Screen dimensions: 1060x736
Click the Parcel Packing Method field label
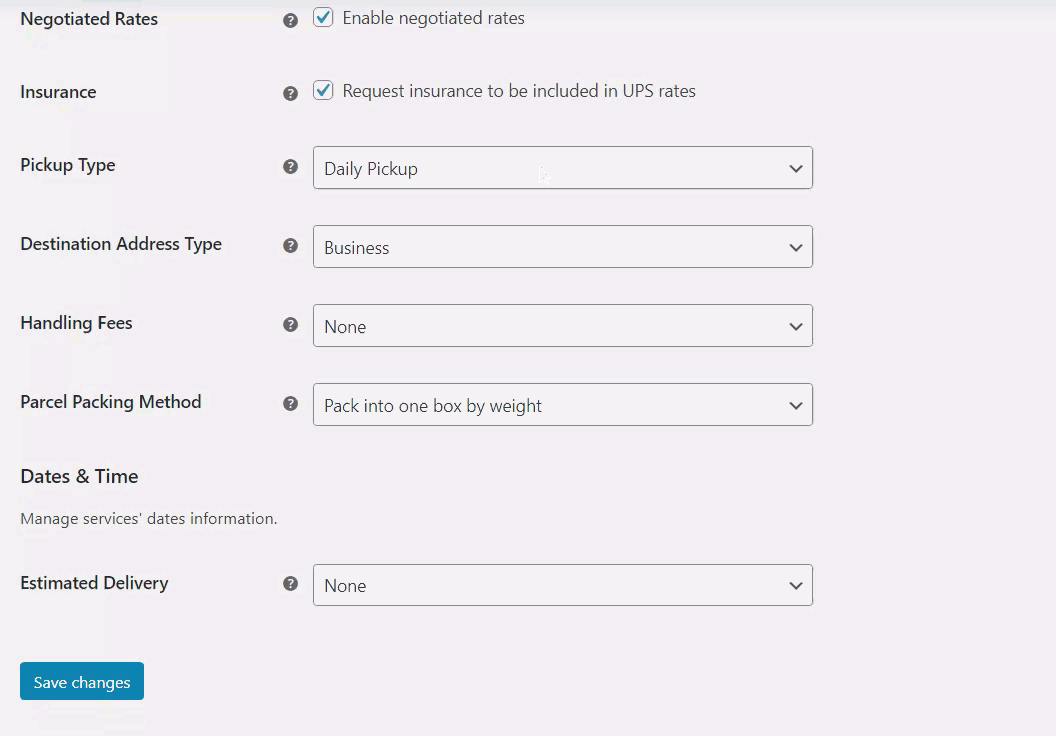(x=111, y=402)
